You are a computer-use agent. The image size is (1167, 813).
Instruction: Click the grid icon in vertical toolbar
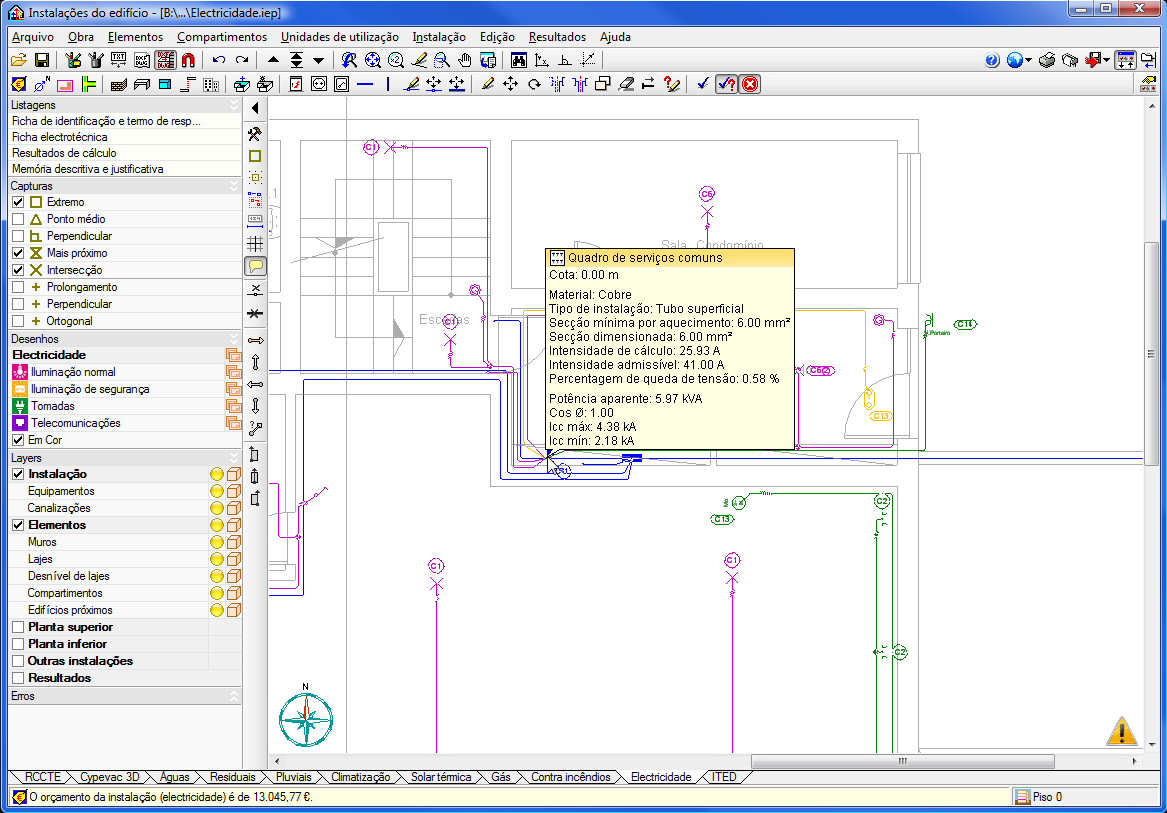[x=255, y=242]
